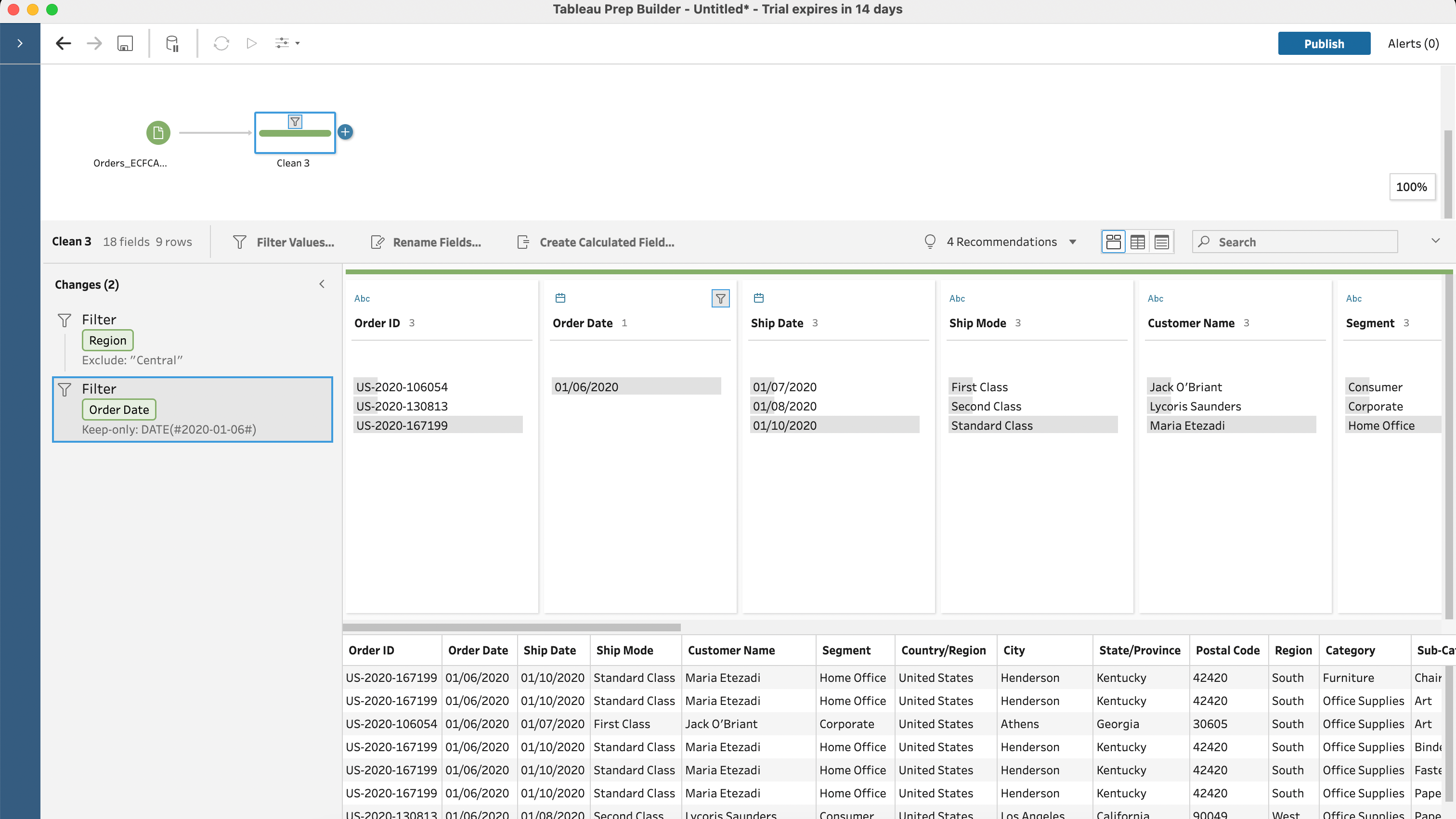
Task: Toggle the undo arrow to revert changes
Action: click(63, 43)
